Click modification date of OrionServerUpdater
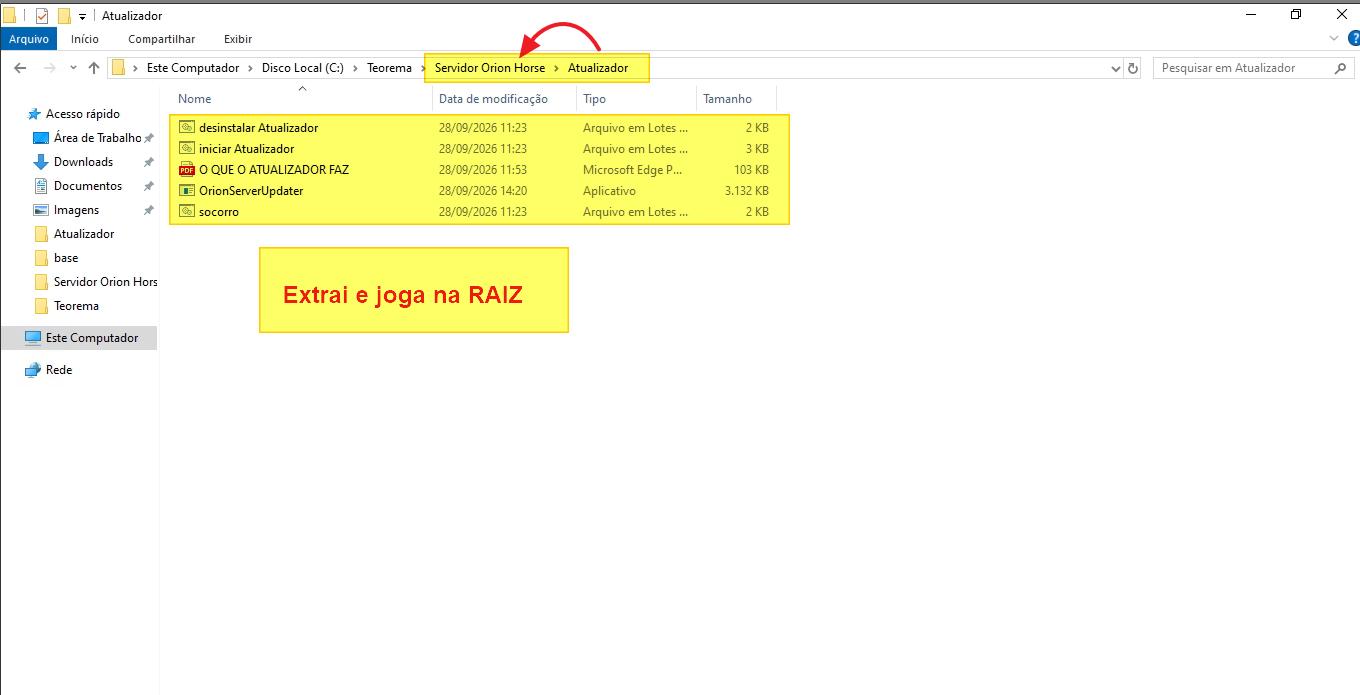Viewport: 1360px width, 695px height. coord(483,191)
